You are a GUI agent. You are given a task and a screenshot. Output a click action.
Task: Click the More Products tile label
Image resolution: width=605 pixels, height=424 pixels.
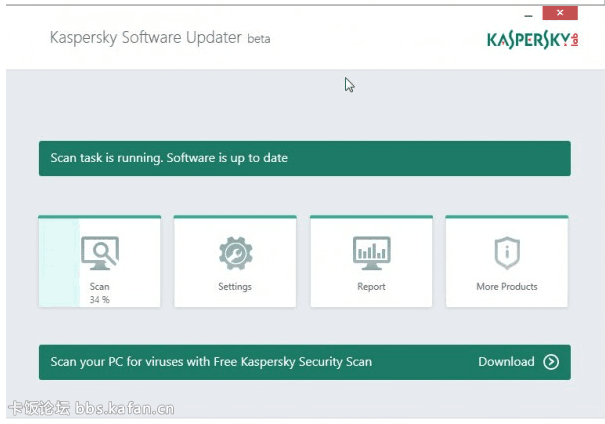(507, 287)
